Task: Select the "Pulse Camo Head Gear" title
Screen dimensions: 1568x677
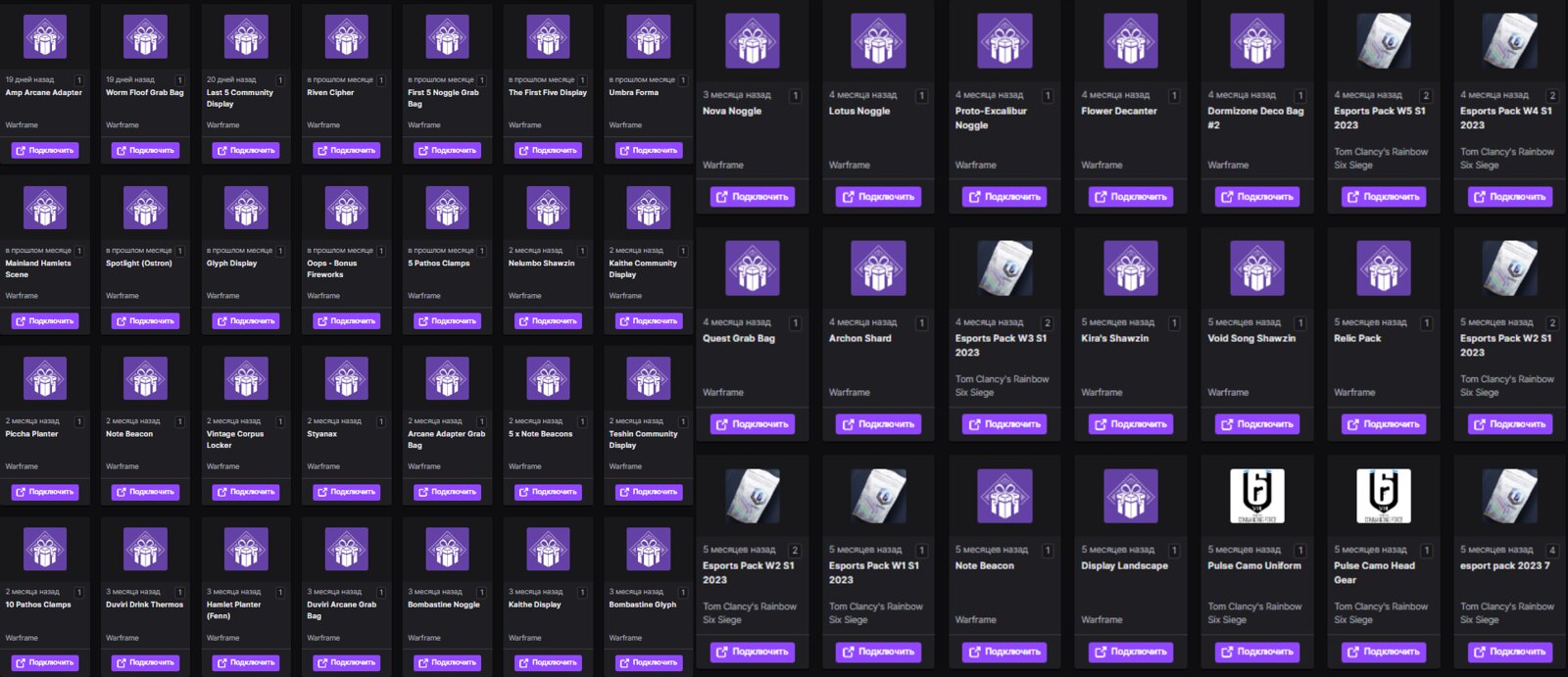Action: tap(1375, 573)
